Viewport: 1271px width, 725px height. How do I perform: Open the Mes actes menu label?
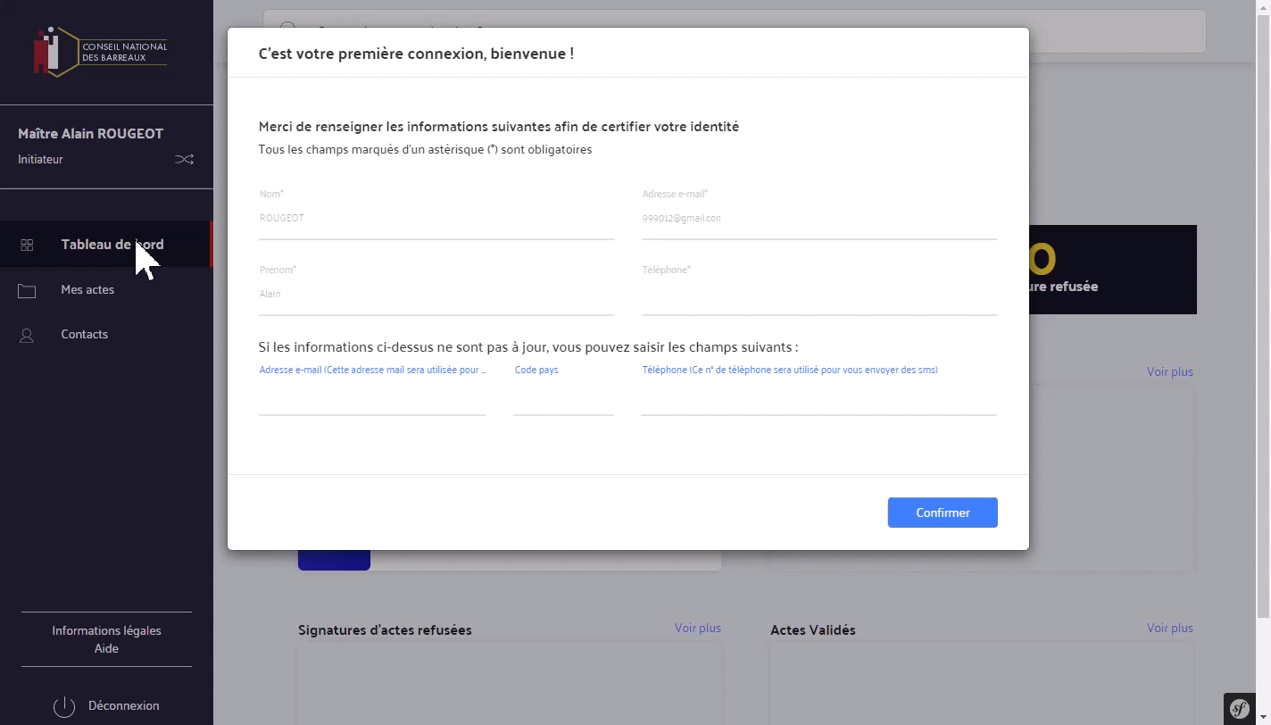pos(87,290)
